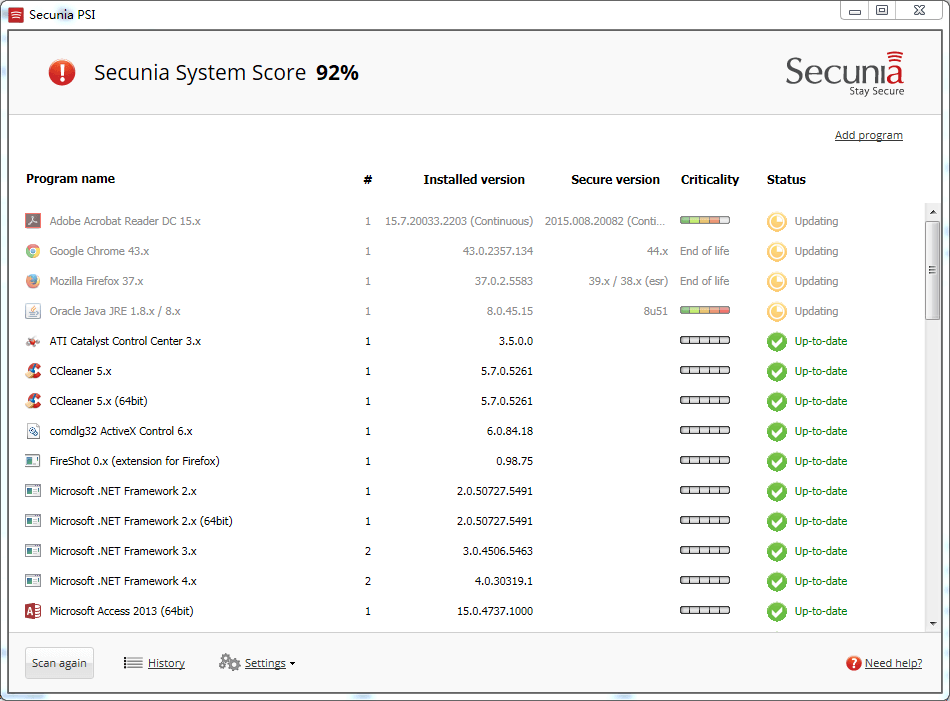Click the Secunia PSI title bar icon
The image size is (950, 701).
(16, 15)
